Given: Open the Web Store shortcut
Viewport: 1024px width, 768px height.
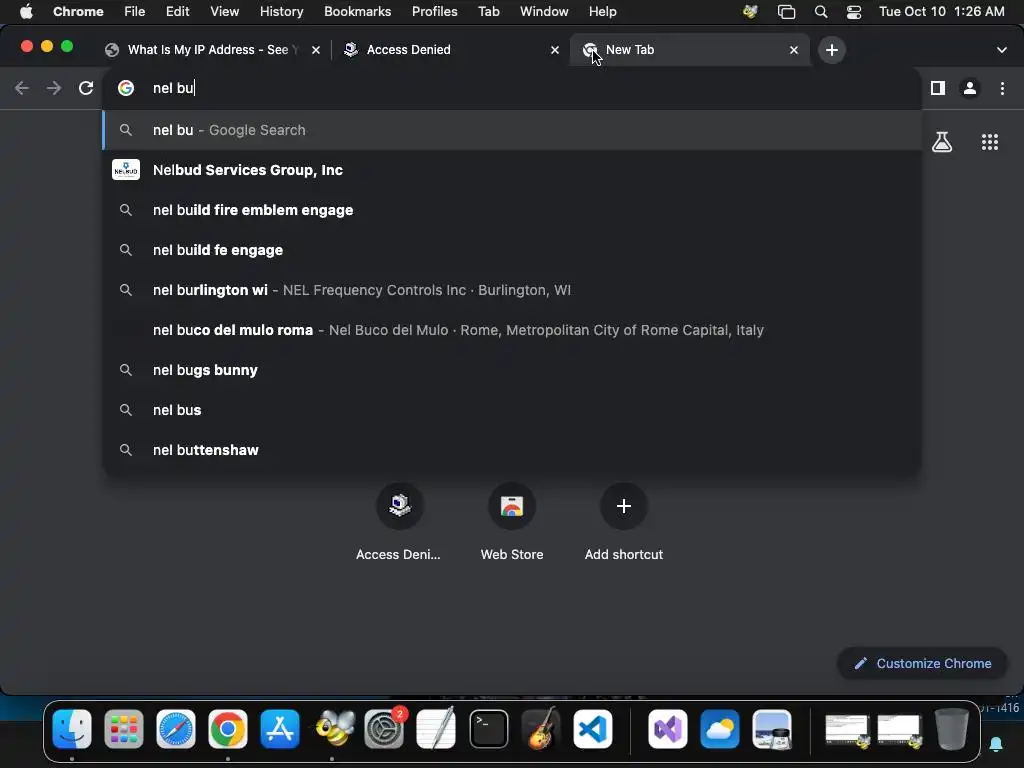Looking at the screenshot, I should coord(512,522).
